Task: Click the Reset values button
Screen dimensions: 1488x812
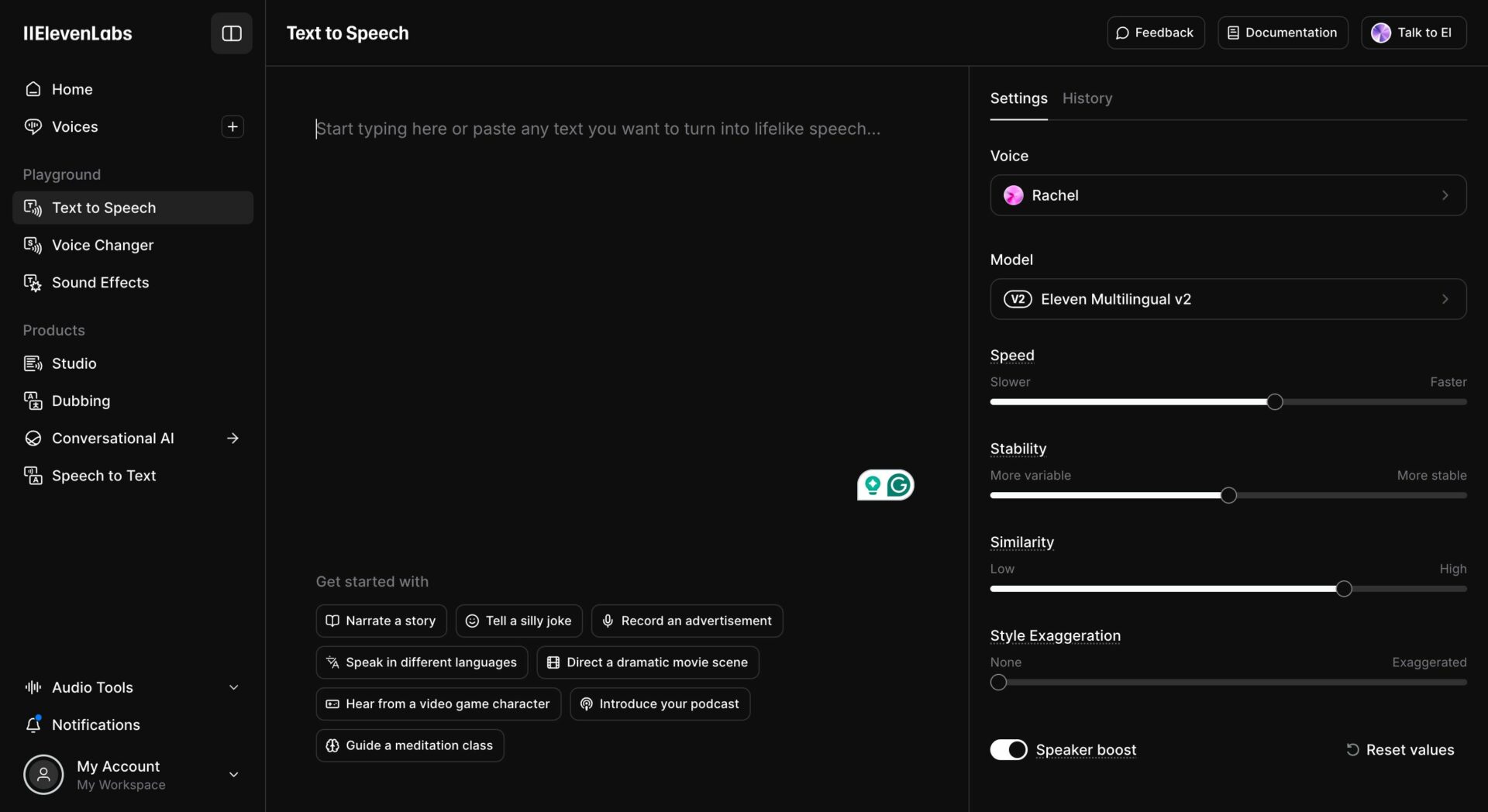Action: click(x=1400, y=750)
